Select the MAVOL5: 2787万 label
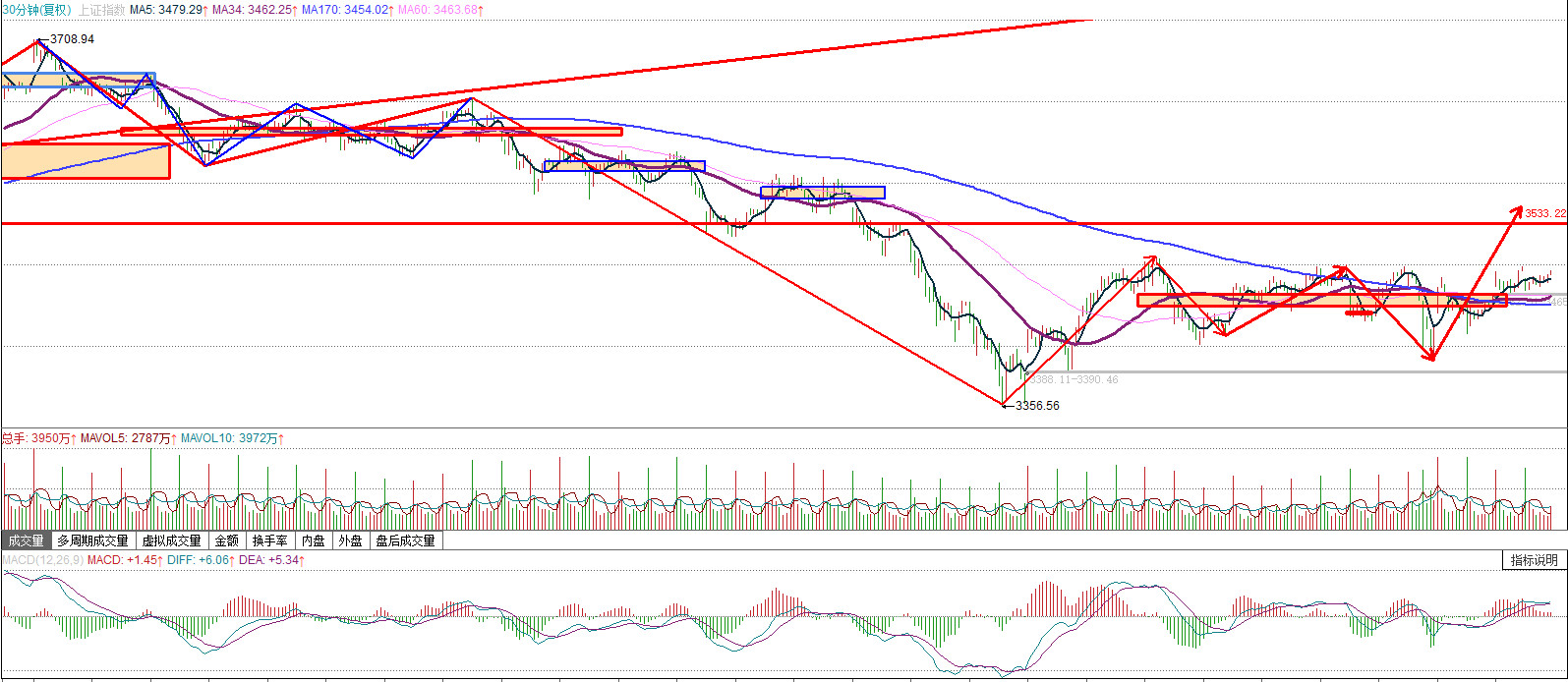The height and width of the screenshot is (682, 1568). coord(128,438)
